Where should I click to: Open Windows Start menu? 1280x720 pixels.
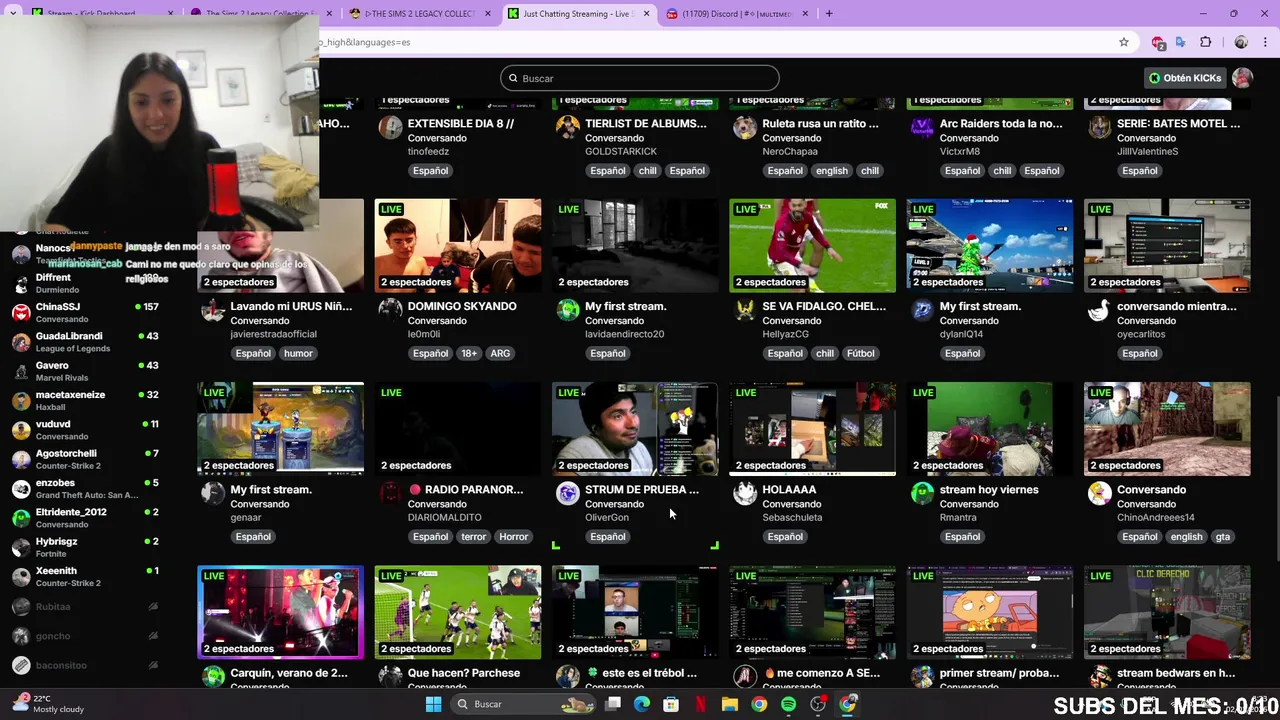[433, 704]
